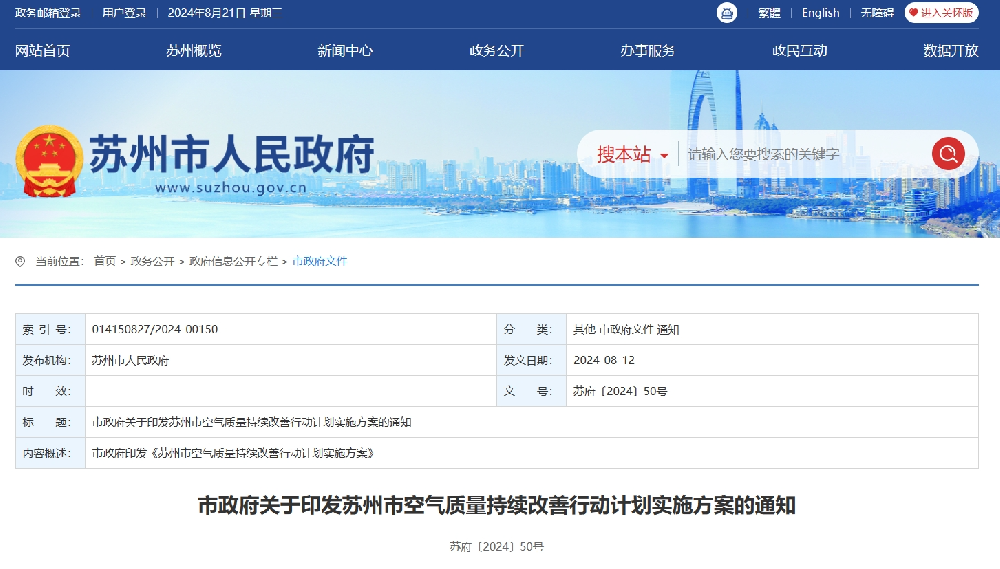The height and width of the screenshot is (569, 1000).
Task: Click the red search magnifier button
Action: point(947,154)
